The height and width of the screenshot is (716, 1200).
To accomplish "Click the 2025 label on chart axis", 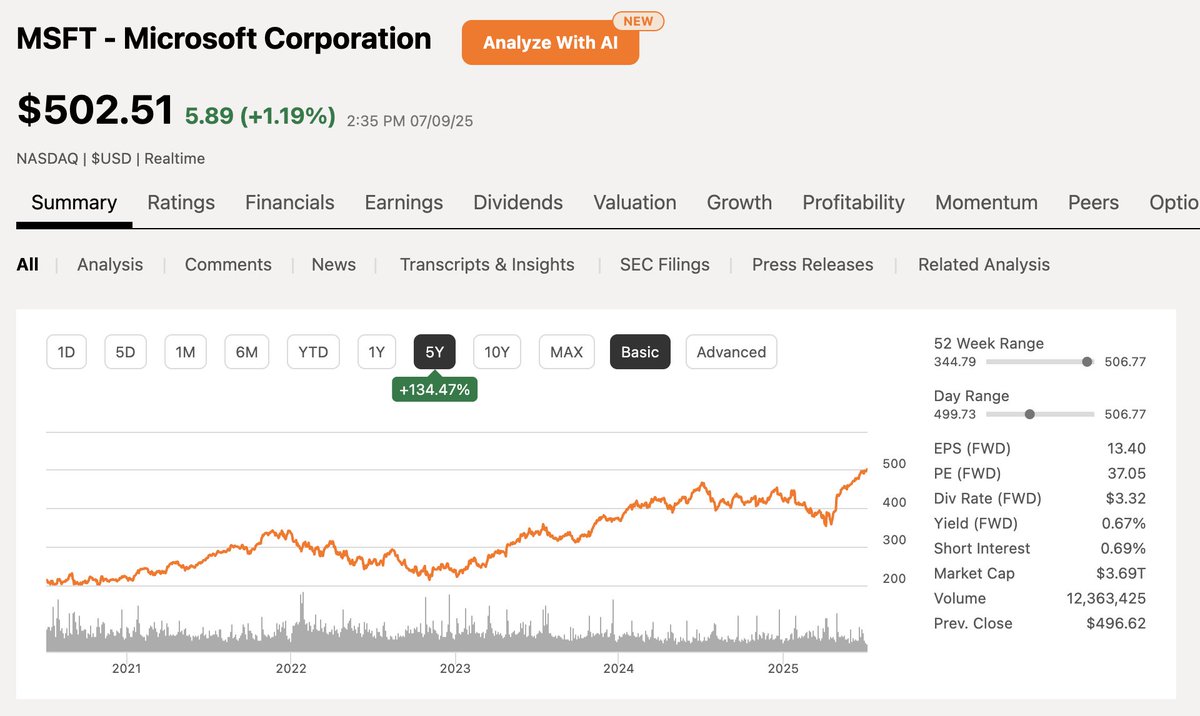I will (784, 668).
